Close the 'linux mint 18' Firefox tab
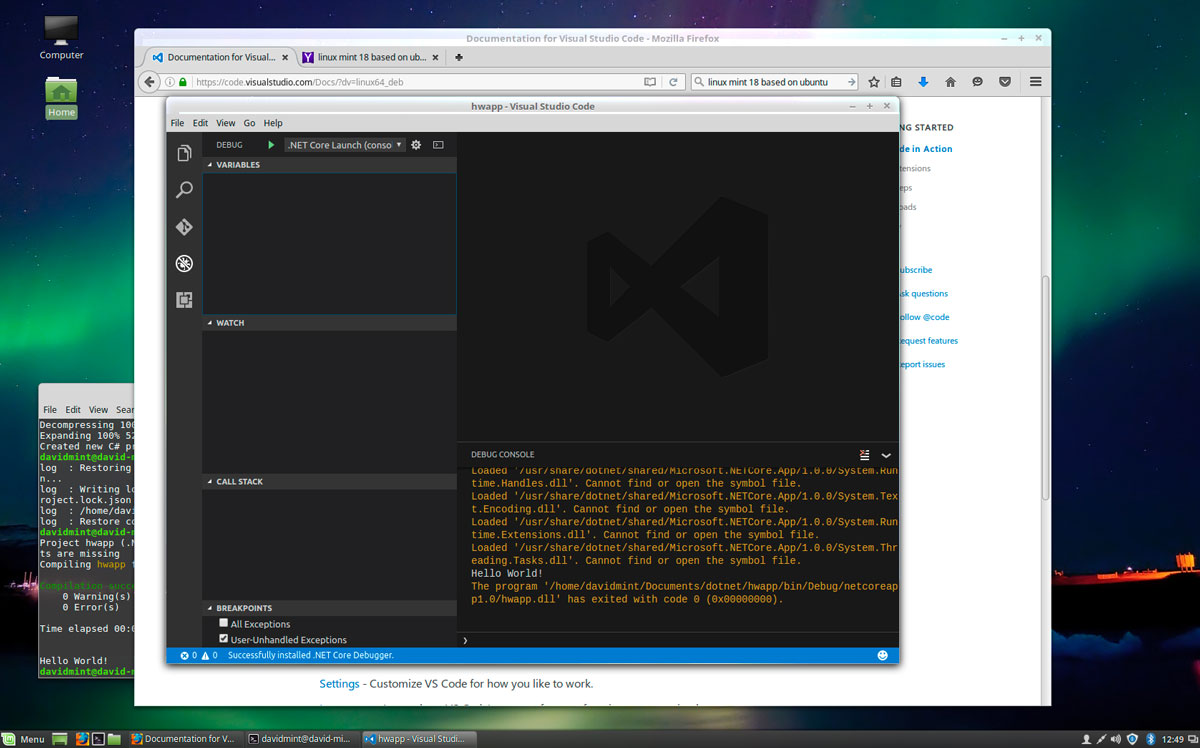 tap(435, 57)
